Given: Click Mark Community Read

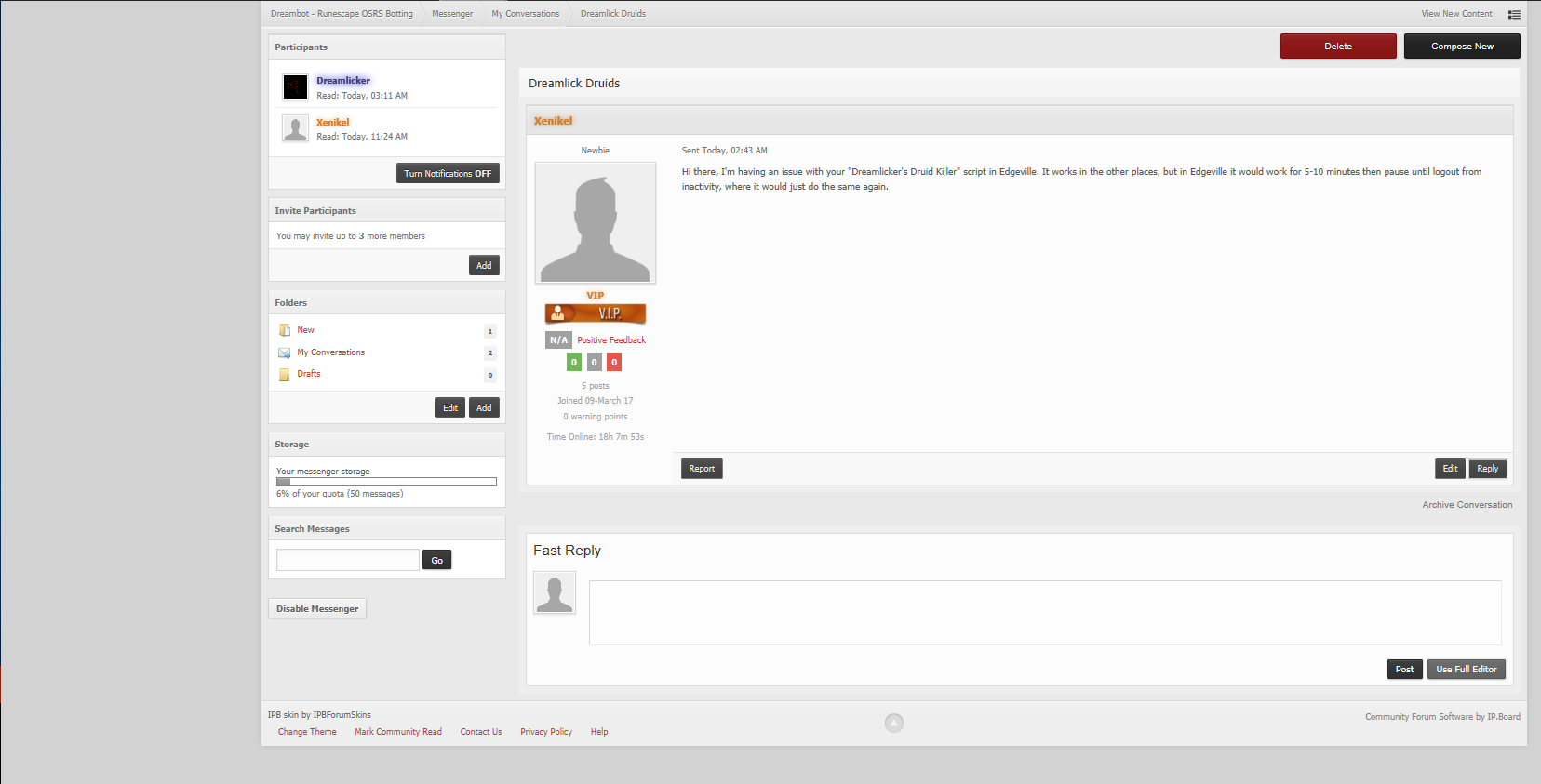Looking at the screenshot, I should [398, 732].
